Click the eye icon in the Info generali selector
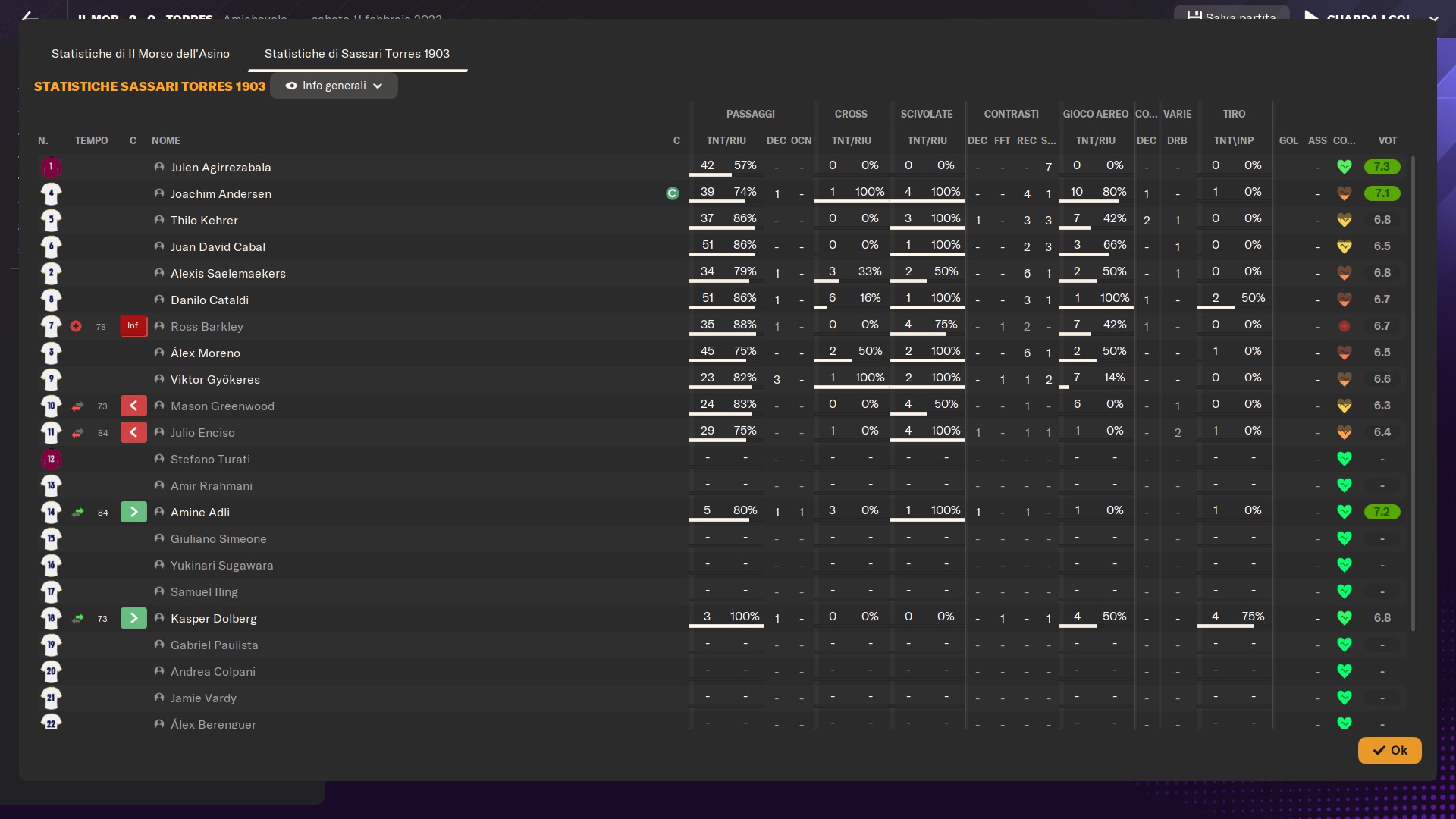 290,86
